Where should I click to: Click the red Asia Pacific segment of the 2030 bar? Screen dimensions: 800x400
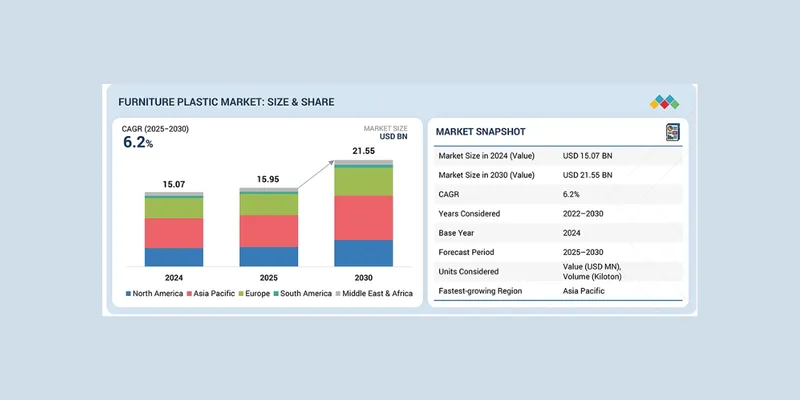tap(363, 218)
